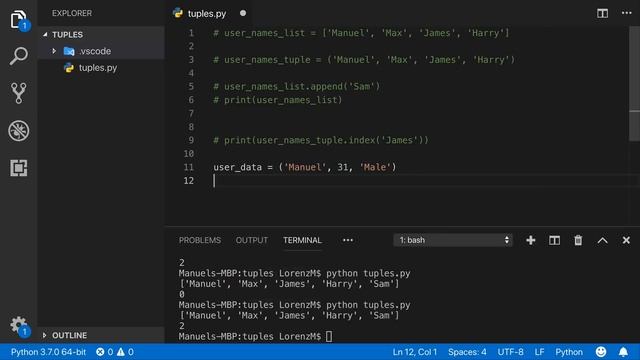Open the Manage gear menu

(x=18, y=325)
